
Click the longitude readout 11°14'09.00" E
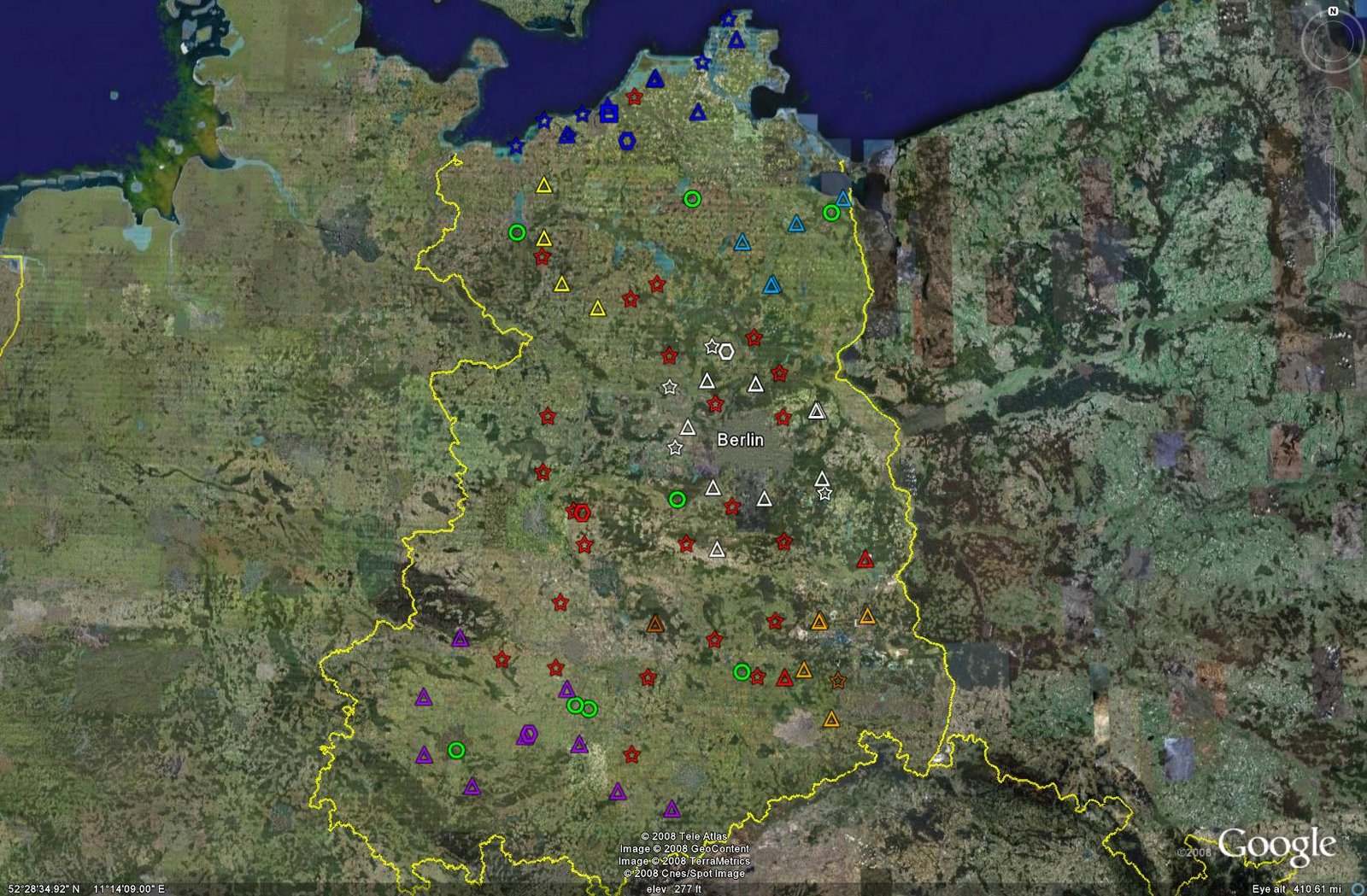(x=129, y=889)
